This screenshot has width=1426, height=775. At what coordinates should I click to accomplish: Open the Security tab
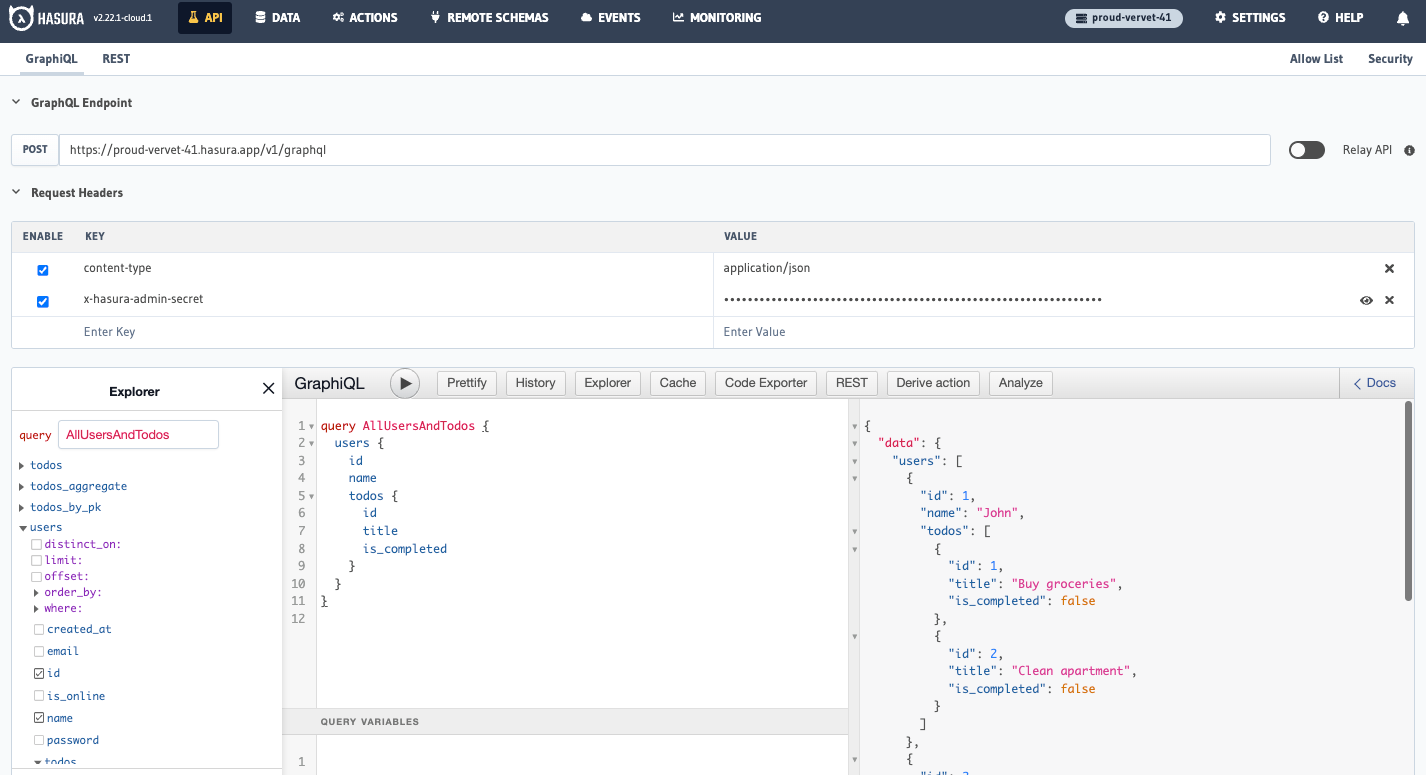[1390, 59]
